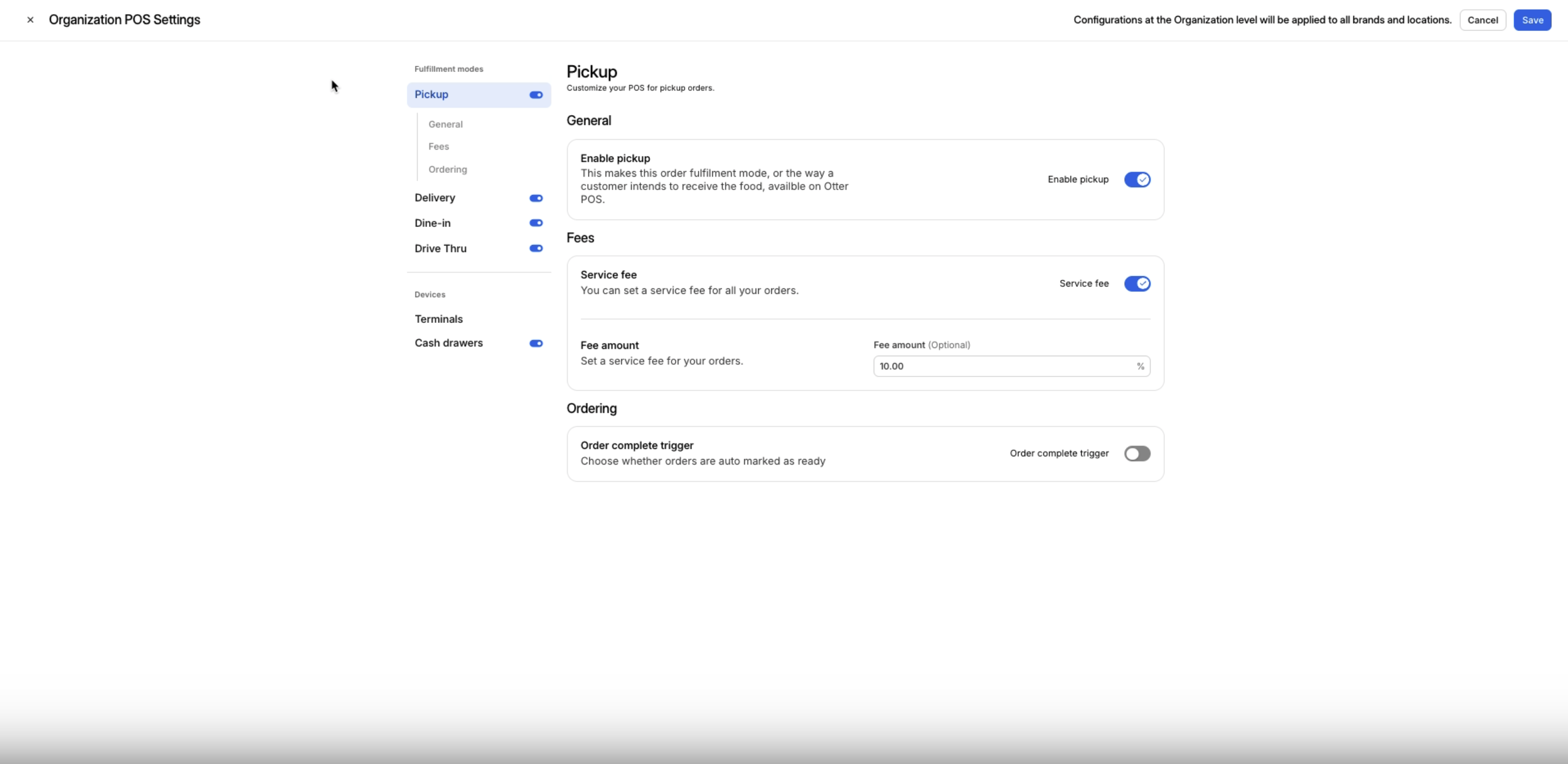Enable the Order complete trigger toggle
The height and width of the screenshot is (764, 1568).
point(1137,453)
